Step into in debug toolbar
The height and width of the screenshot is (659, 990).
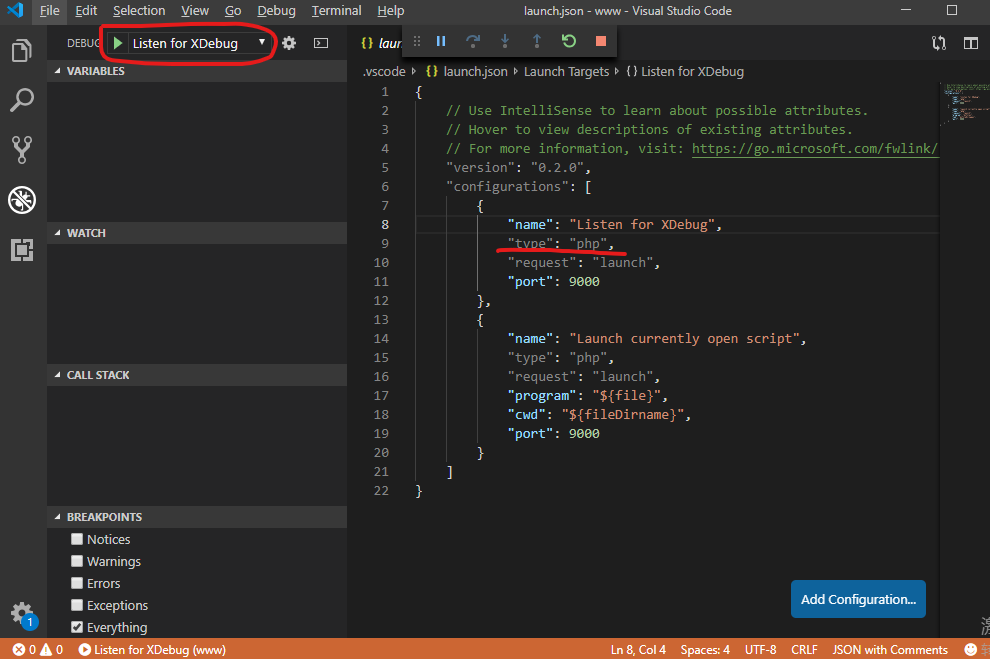click(x=504, y=41)
